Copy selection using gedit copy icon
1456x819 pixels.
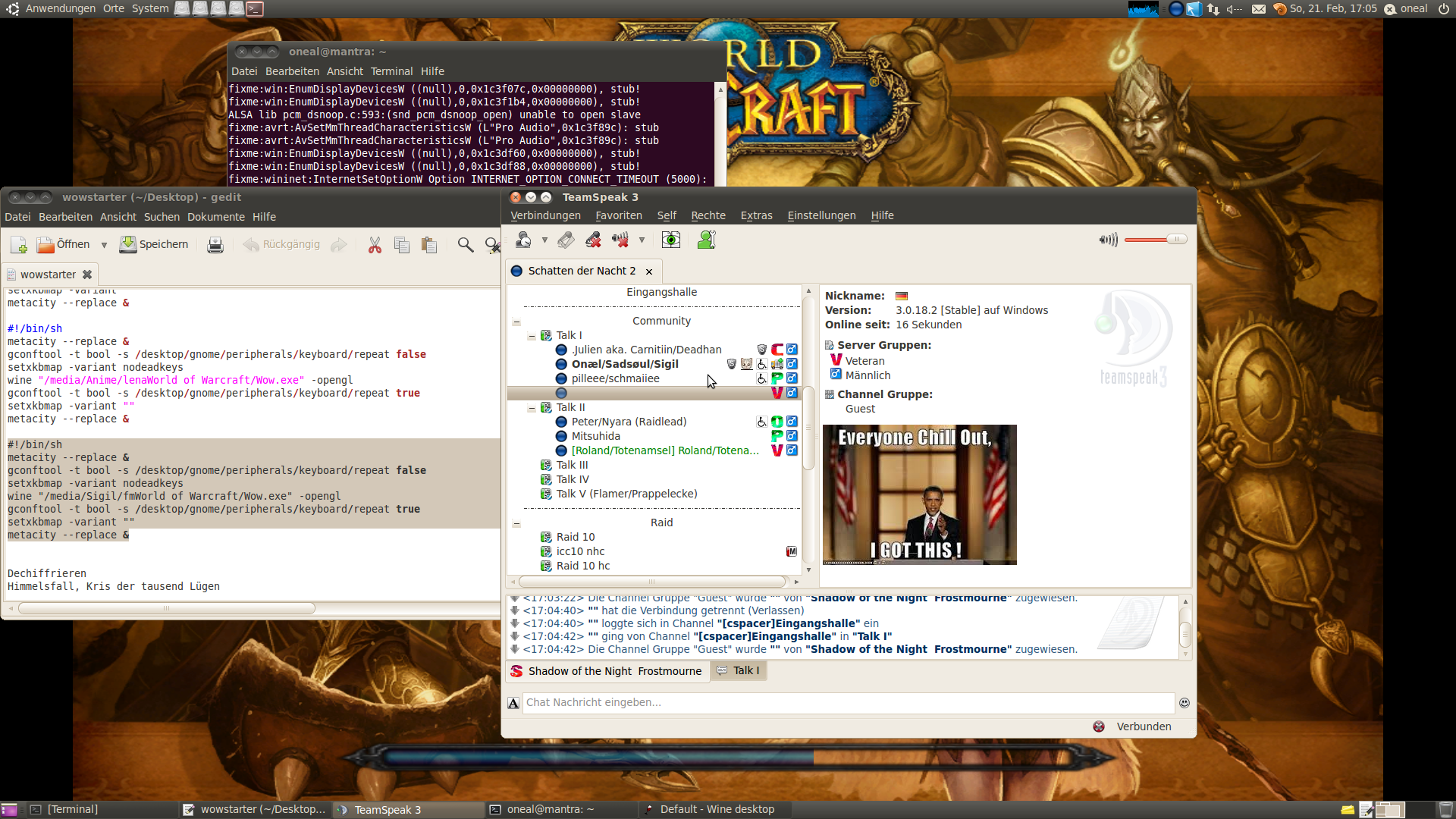[x=402, y=245]
